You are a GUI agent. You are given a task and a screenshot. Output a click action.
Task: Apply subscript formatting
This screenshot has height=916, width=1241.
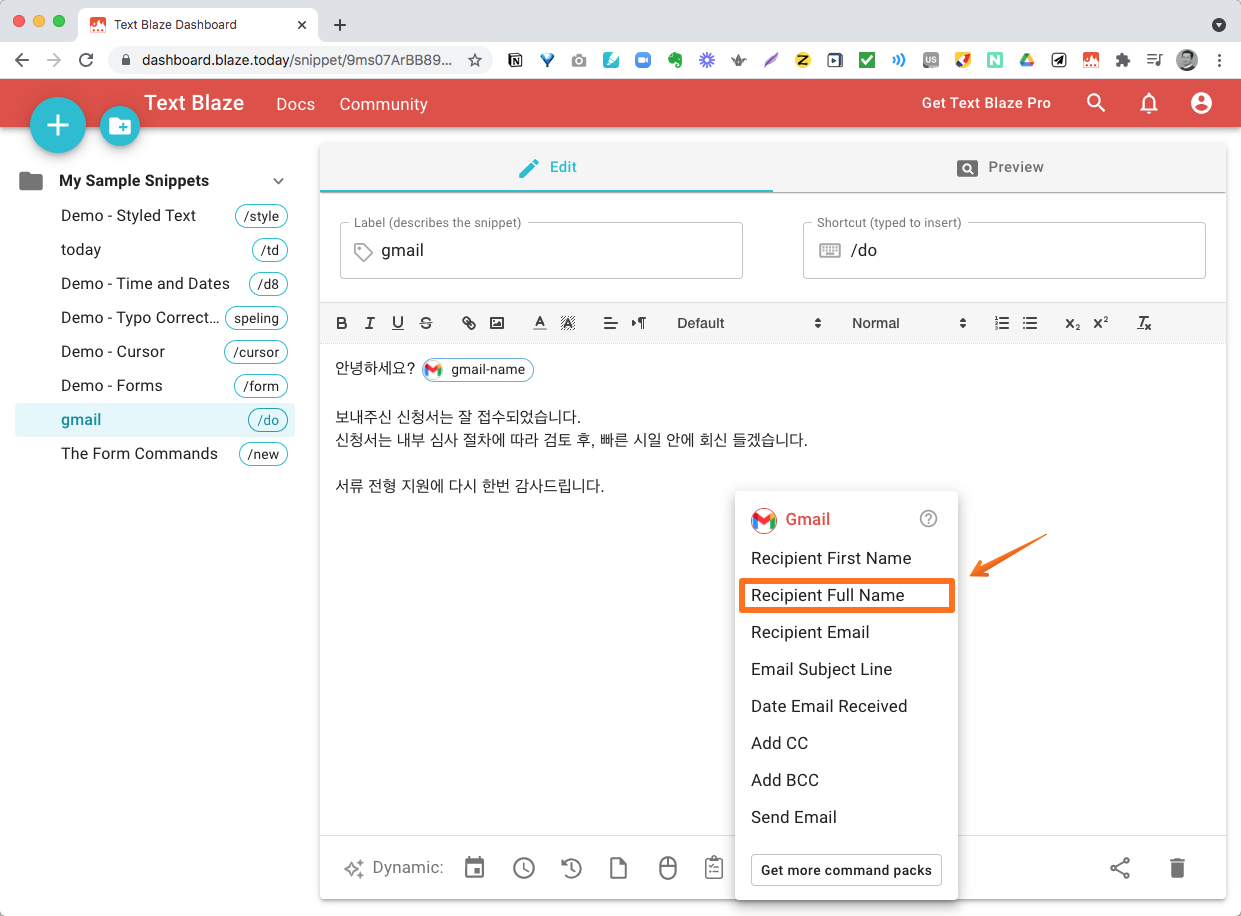[1072, 323]
